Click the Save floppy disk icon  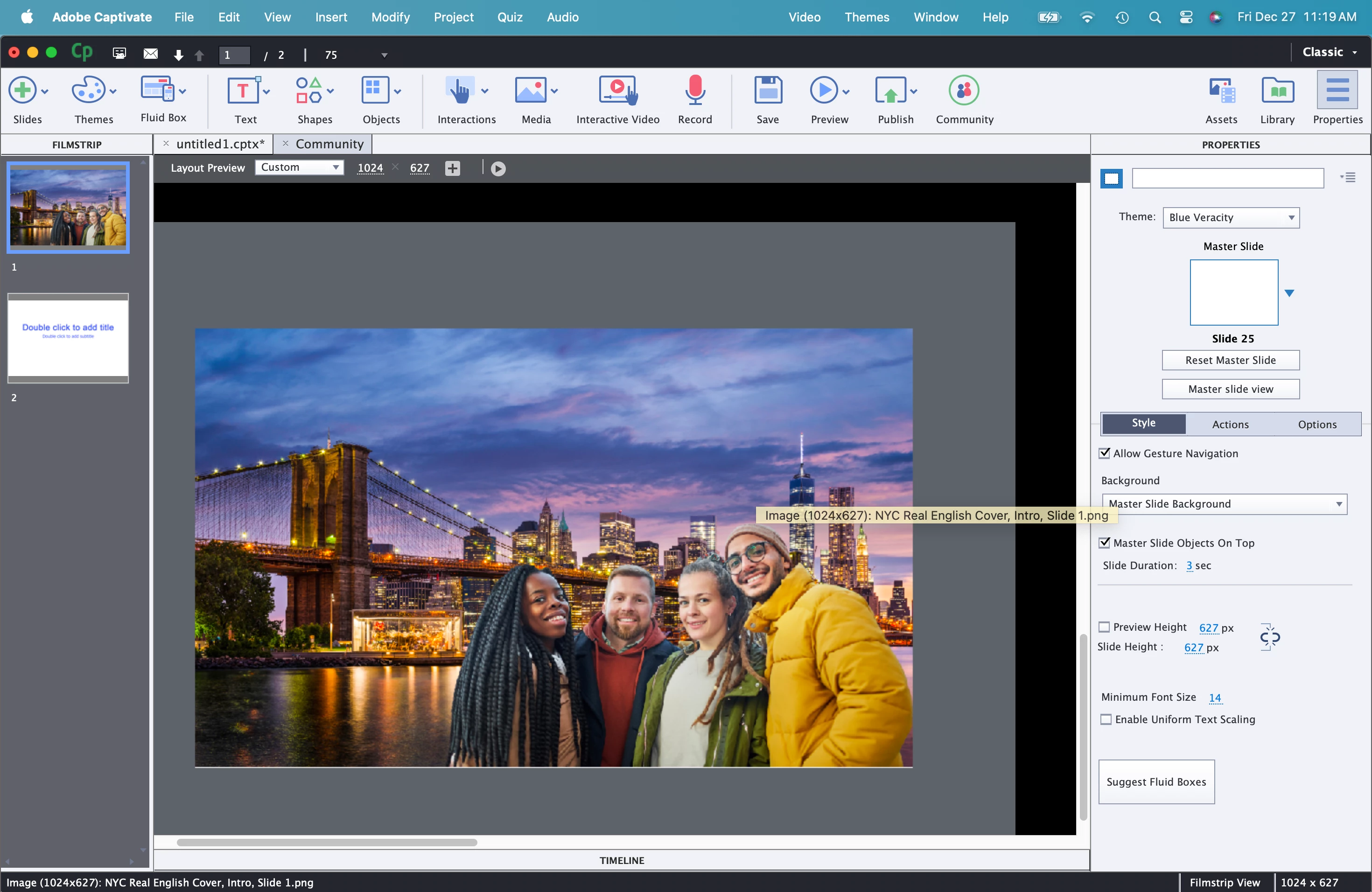tap(767, 91)
